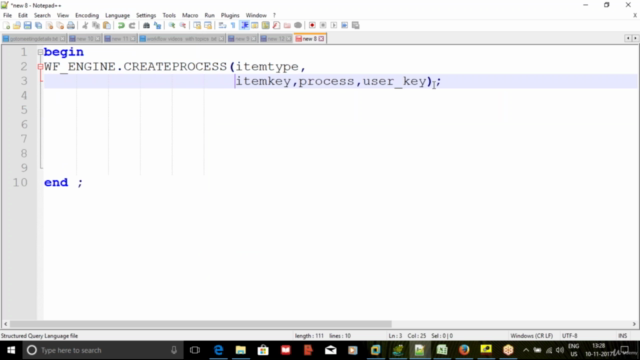The width and height of the screenshot is (640, 360).
Task: Switch to the workflow videos tab
Action: [x=182, y=38]
